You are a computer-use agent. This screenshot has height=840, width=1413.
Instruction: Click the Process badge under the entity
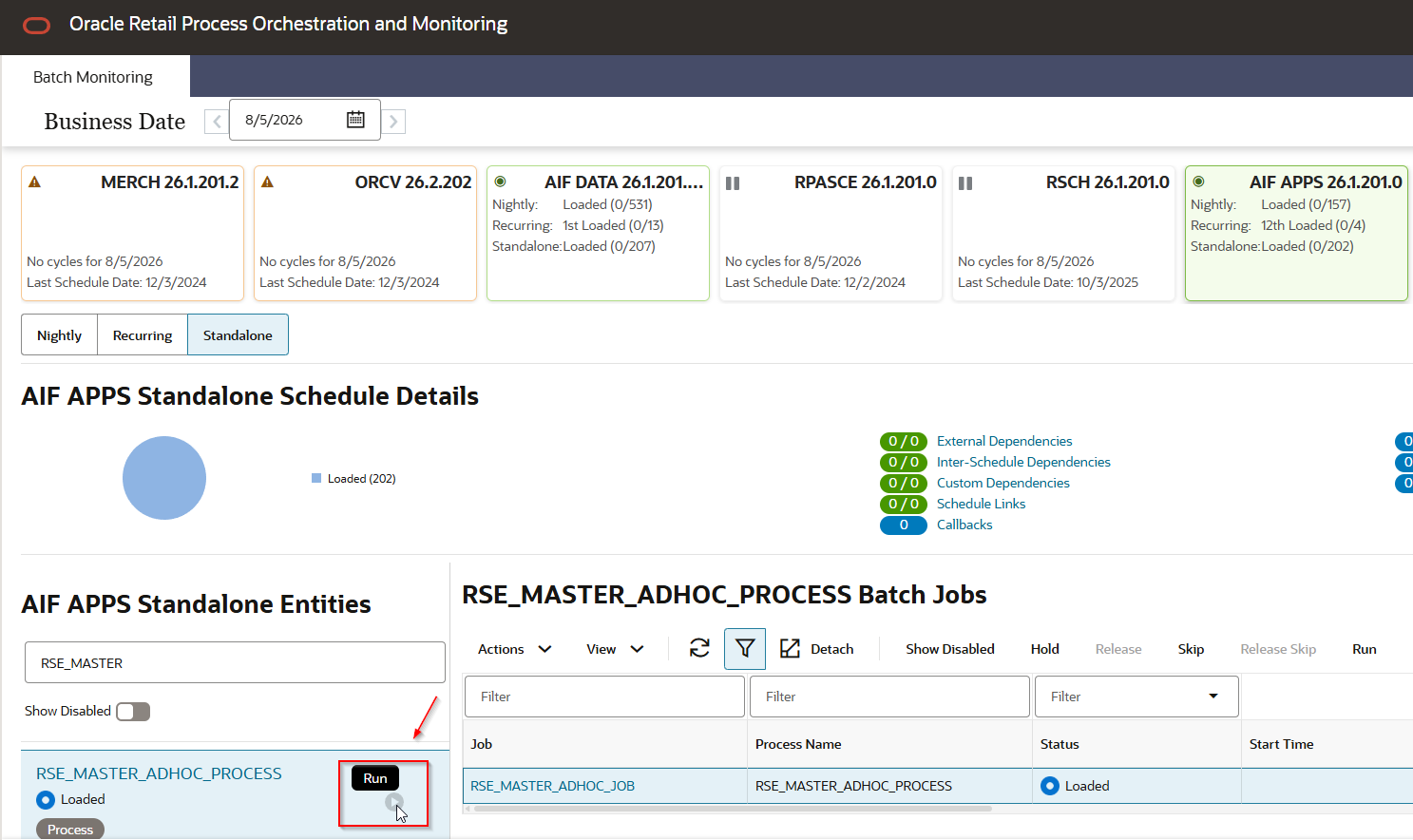coord(70,829)
